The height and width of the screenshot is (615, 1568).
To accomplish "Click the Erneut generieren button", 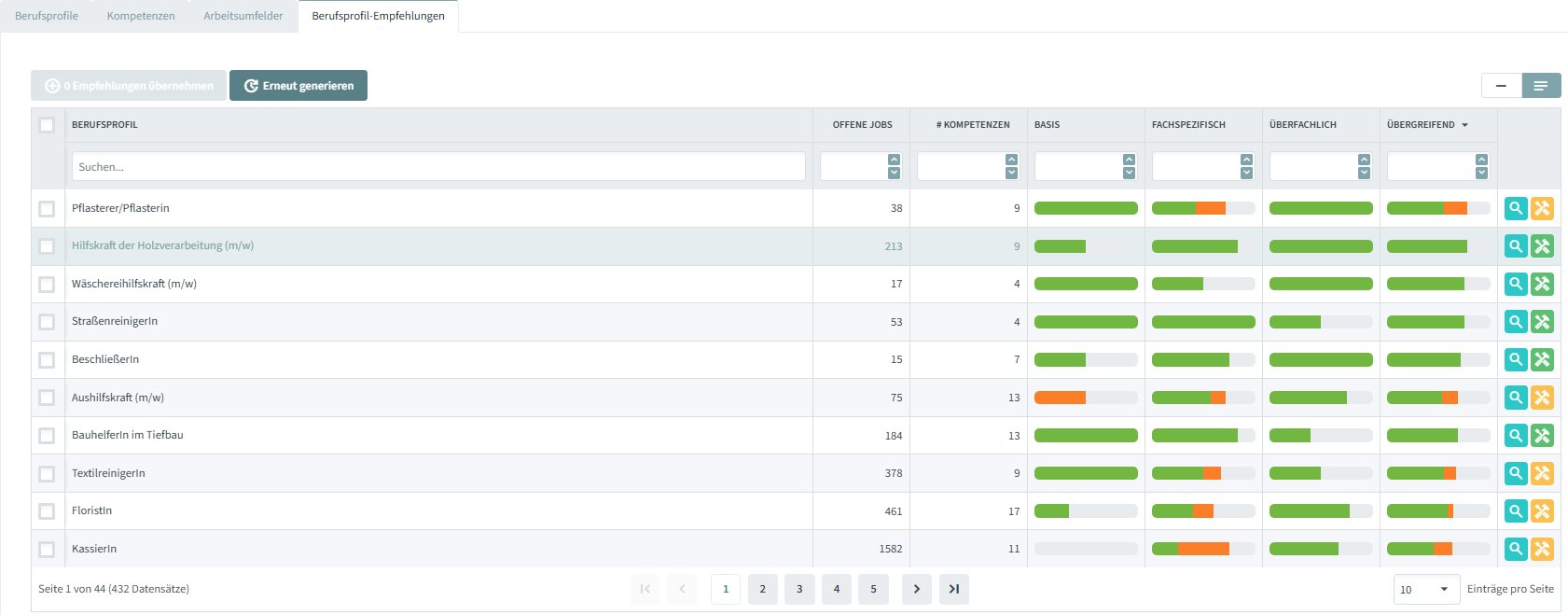I will (298, 86).
